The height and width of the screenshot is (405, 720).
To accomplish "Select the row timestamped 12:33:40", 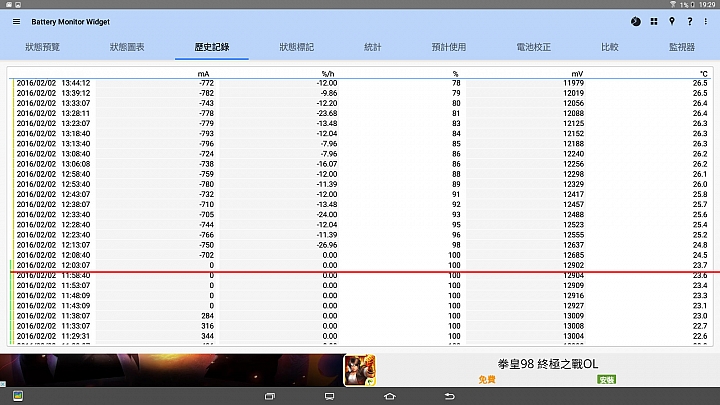I will 360,214.
